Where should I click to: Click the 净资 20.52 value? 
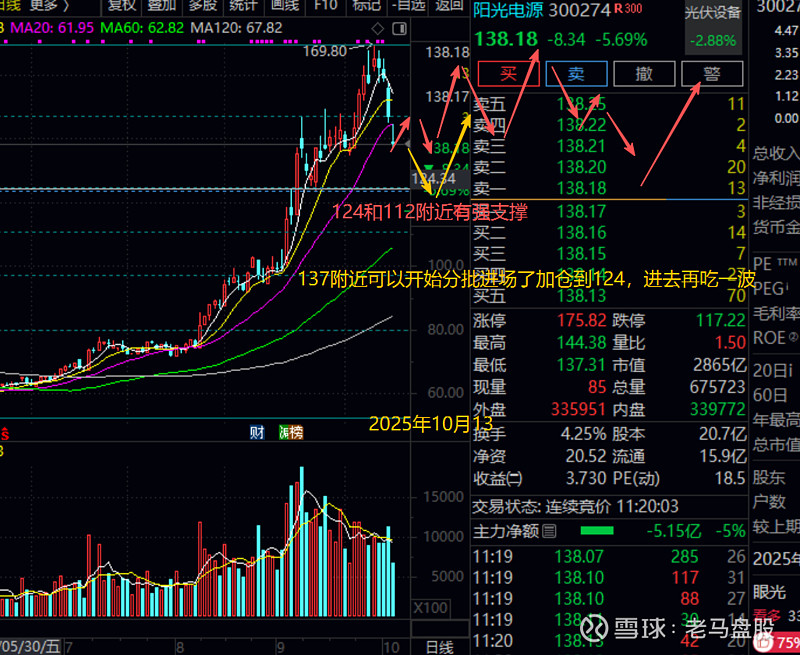point(586,456)
